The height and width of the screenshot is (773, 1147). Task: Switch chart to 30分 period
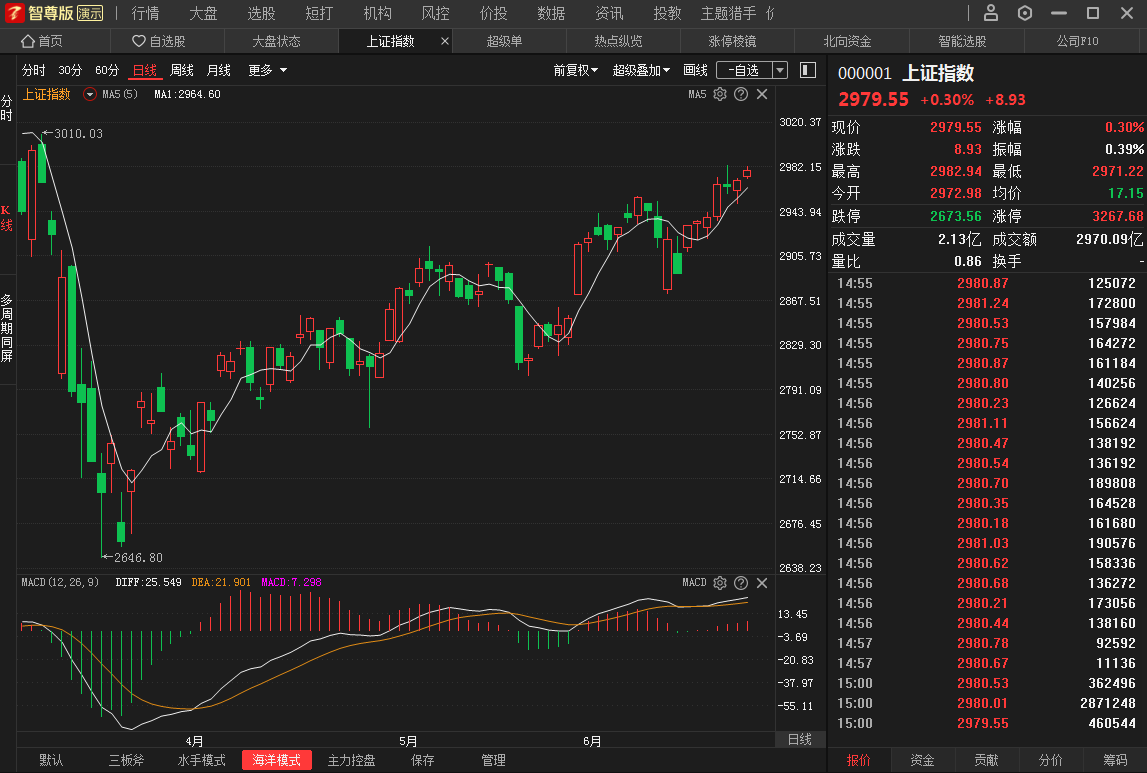[70, 70]
